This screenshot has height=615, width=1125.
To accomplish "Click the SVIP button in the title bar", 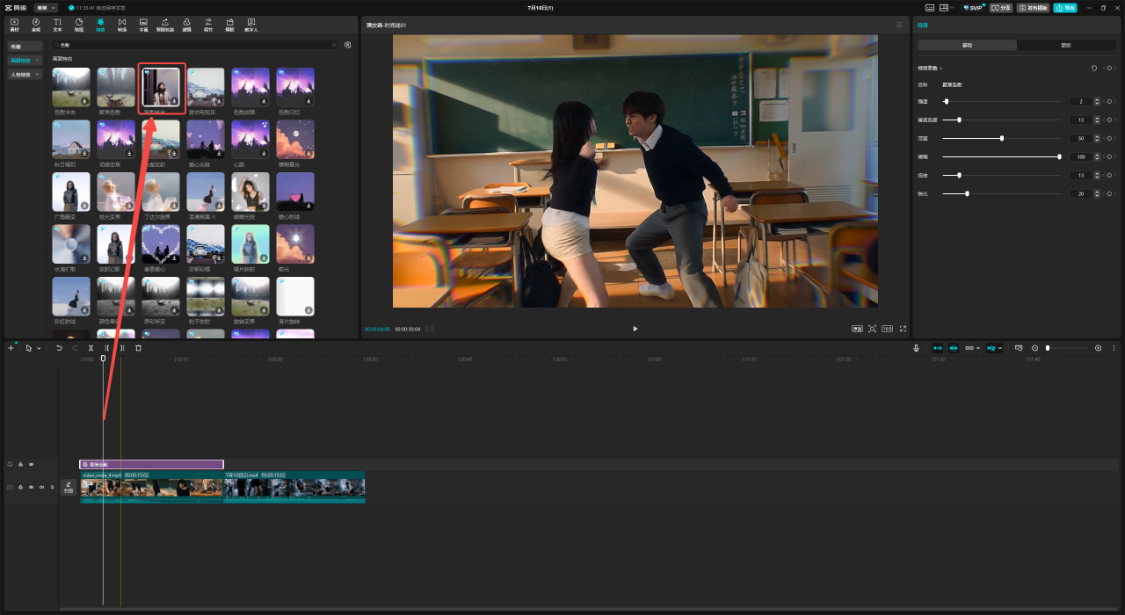I will (973, 8).
